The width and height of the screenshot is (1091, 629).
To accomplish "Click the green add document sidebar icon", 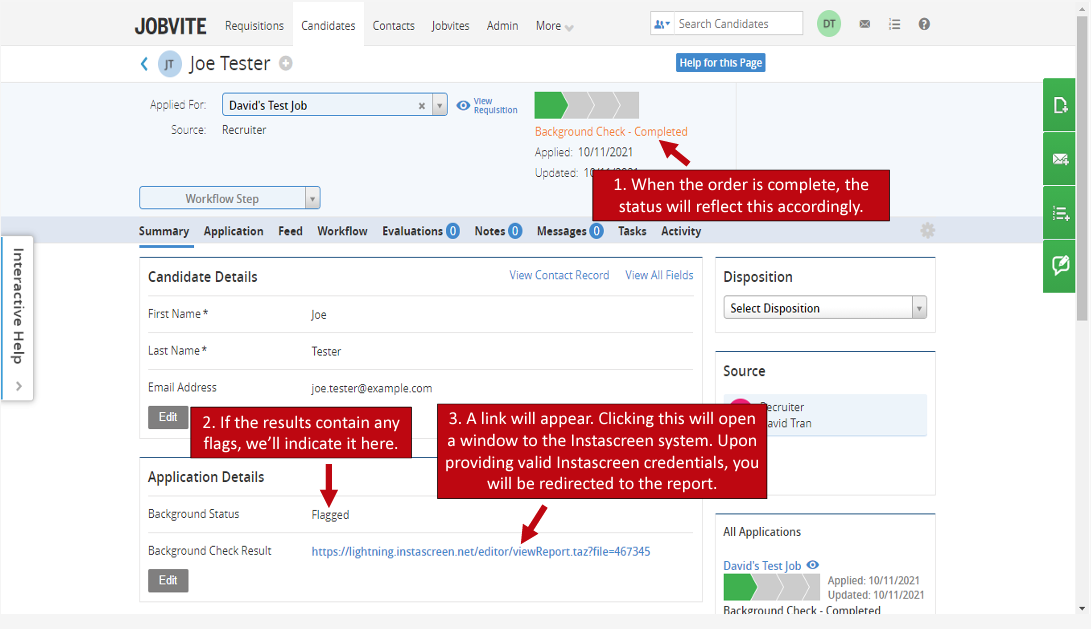I will 1060,105.
